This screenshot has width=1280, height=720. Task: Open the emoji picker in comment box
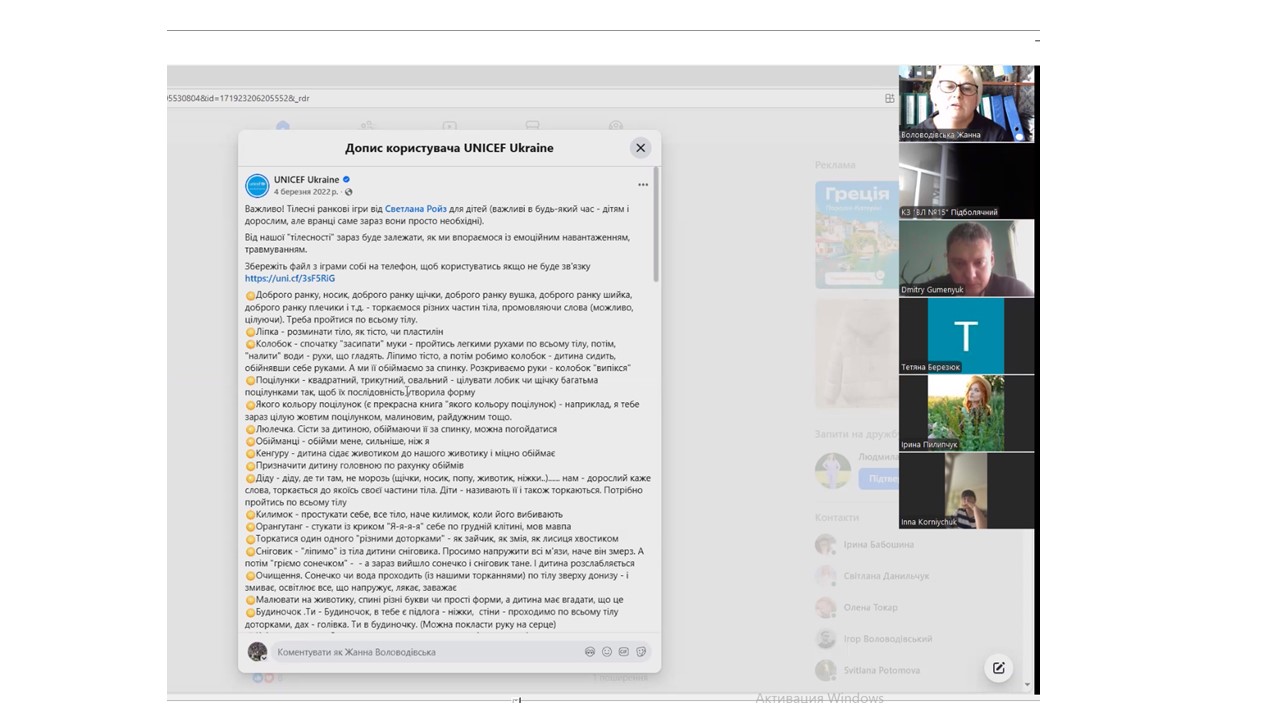pos(607,652)
